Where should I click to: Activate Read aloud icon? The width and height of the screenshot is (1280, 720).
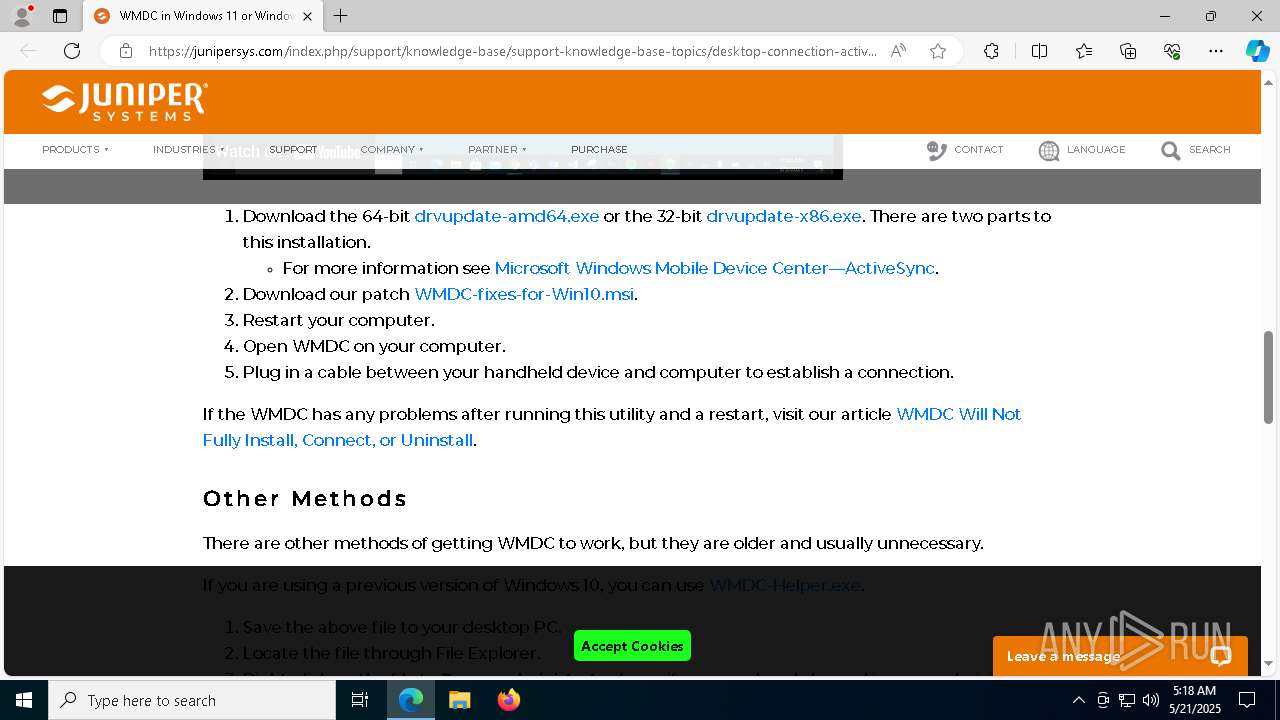pos(898,51)
